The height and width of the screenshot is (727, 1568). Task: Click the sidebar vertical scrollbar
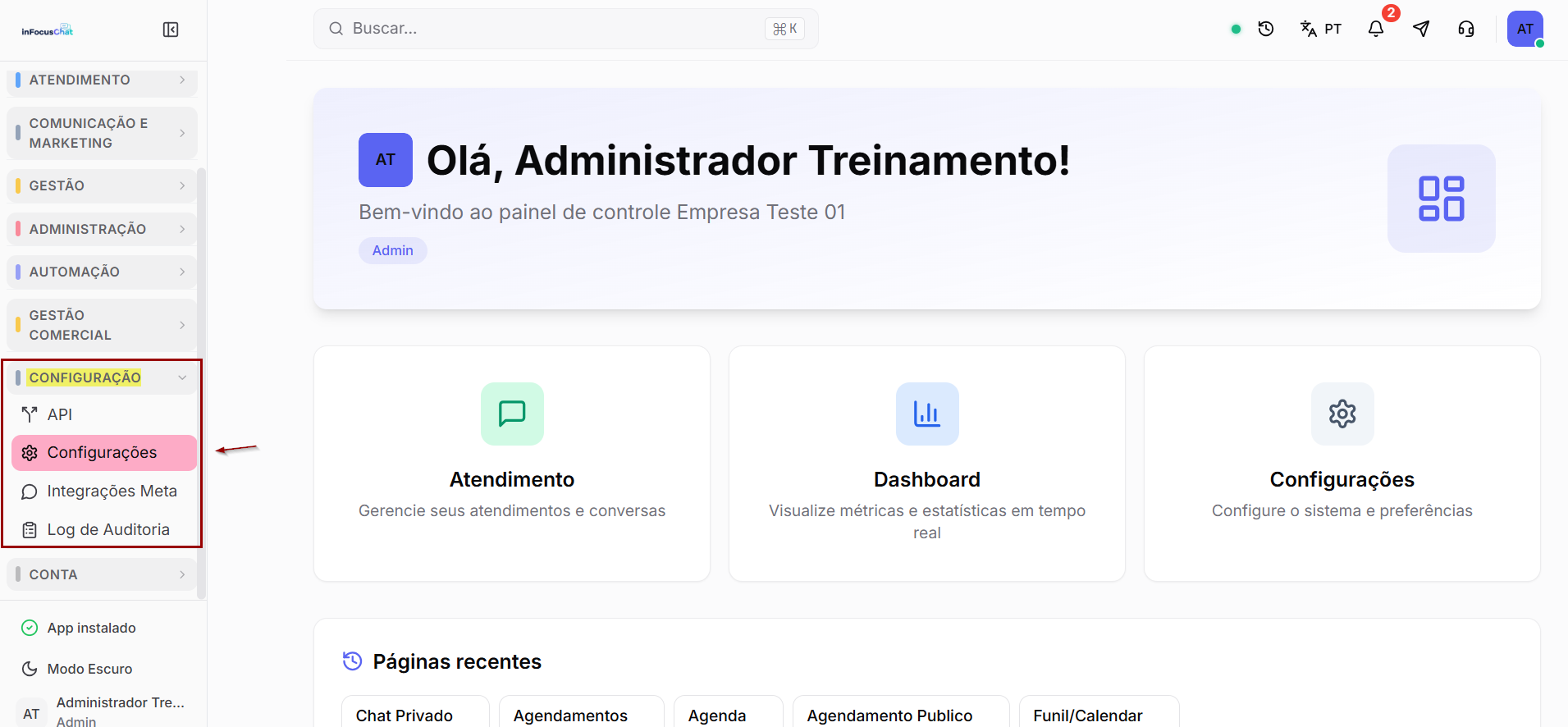click(201, 383)
